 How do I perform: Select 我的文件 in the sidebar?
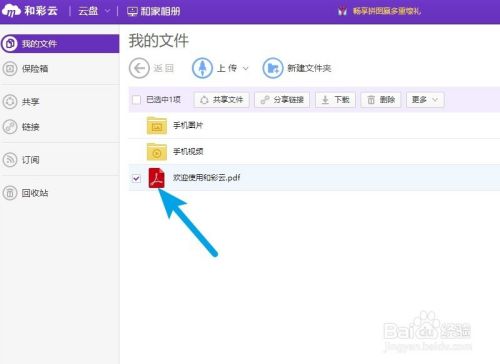60,44
